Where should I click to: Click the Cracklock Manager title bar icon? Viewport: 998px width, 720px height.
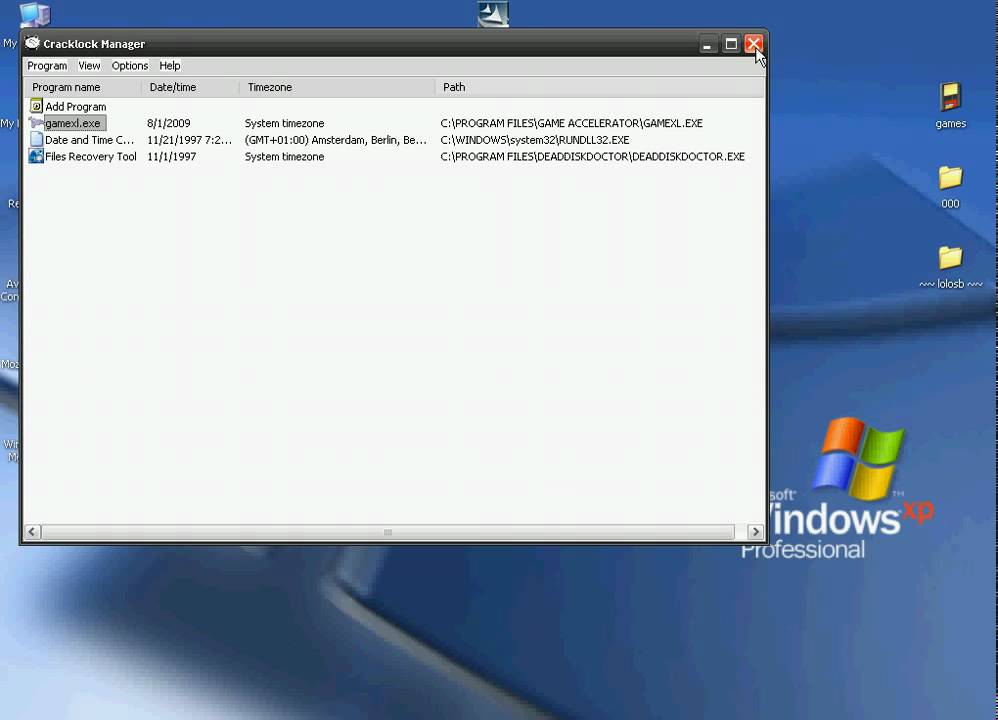32,43
